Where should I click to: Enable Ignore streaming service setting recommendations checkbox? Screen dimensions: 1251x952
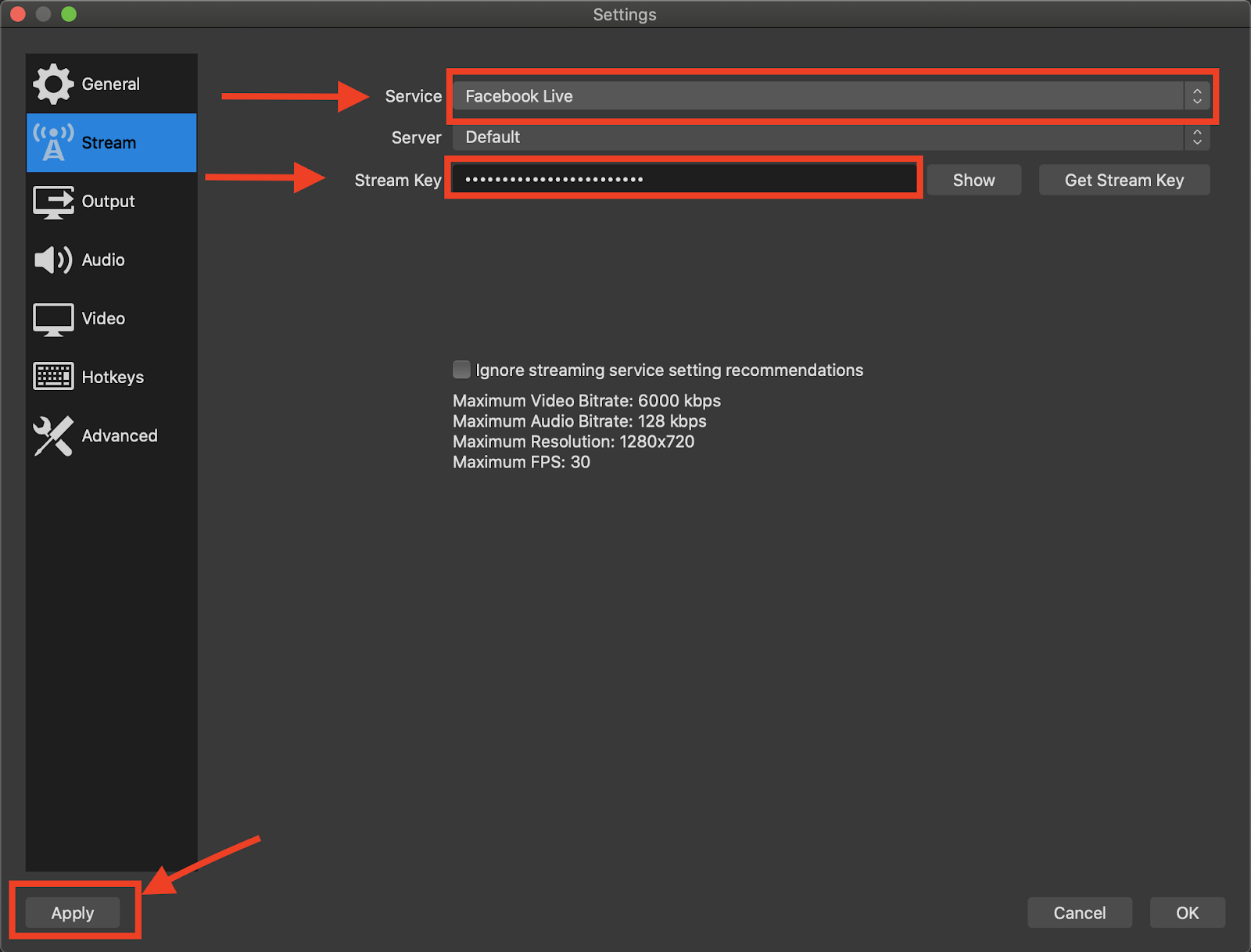click(x=461, y=369)
